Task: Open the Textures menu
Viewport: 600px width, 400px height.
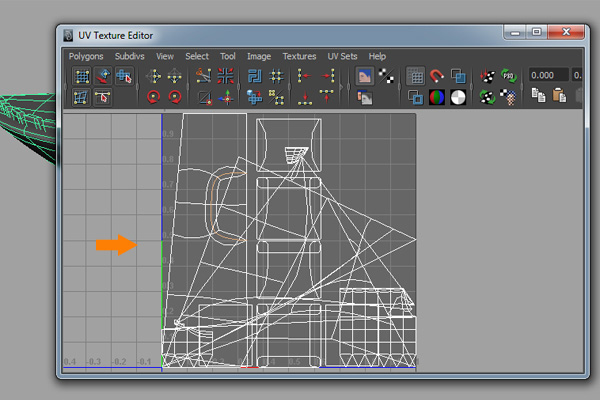Action: point(300,57)
